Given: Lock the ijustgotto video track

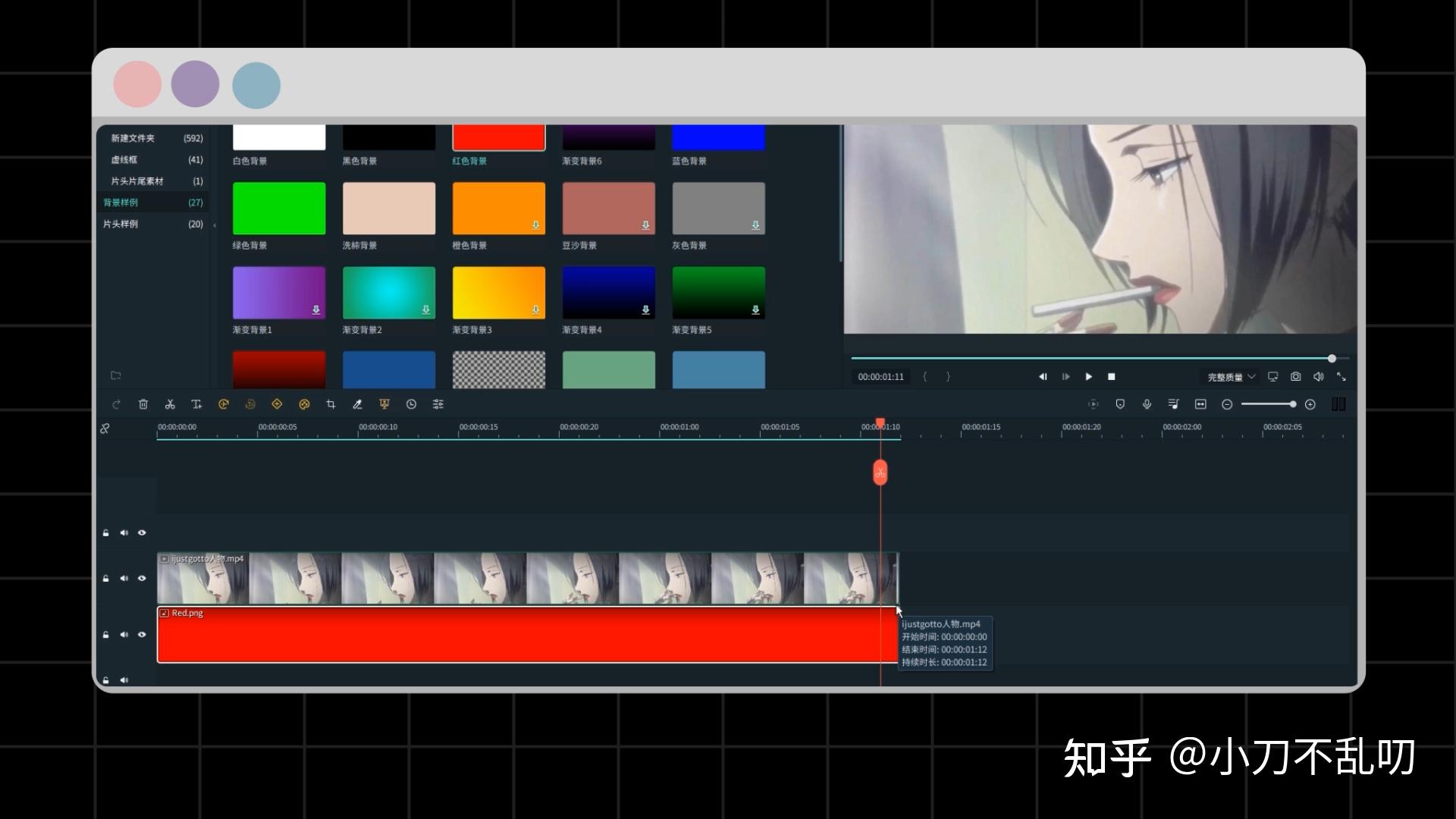Looking at the screenshot, I should pyautogui.click(x=105, y=579).
